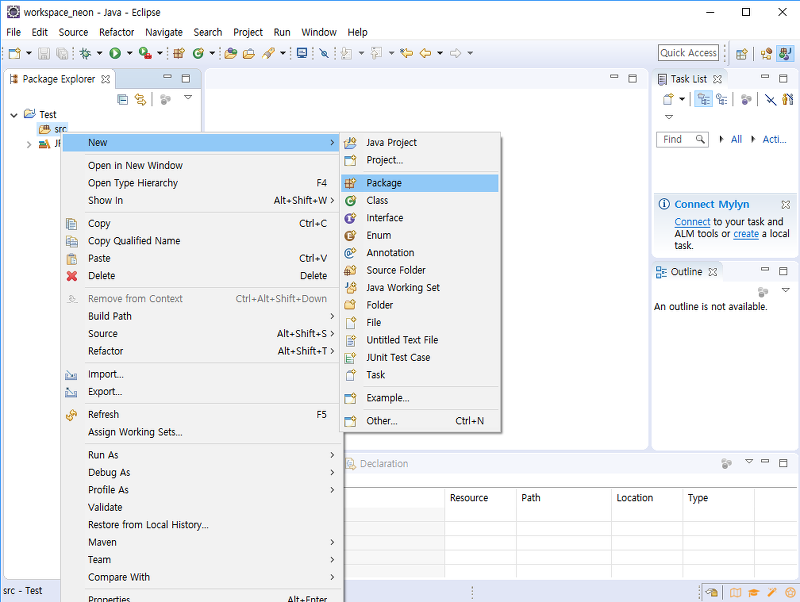
Task: Expand the JRE library tree node
Action: pyautogui.click(x=29, y=144)
